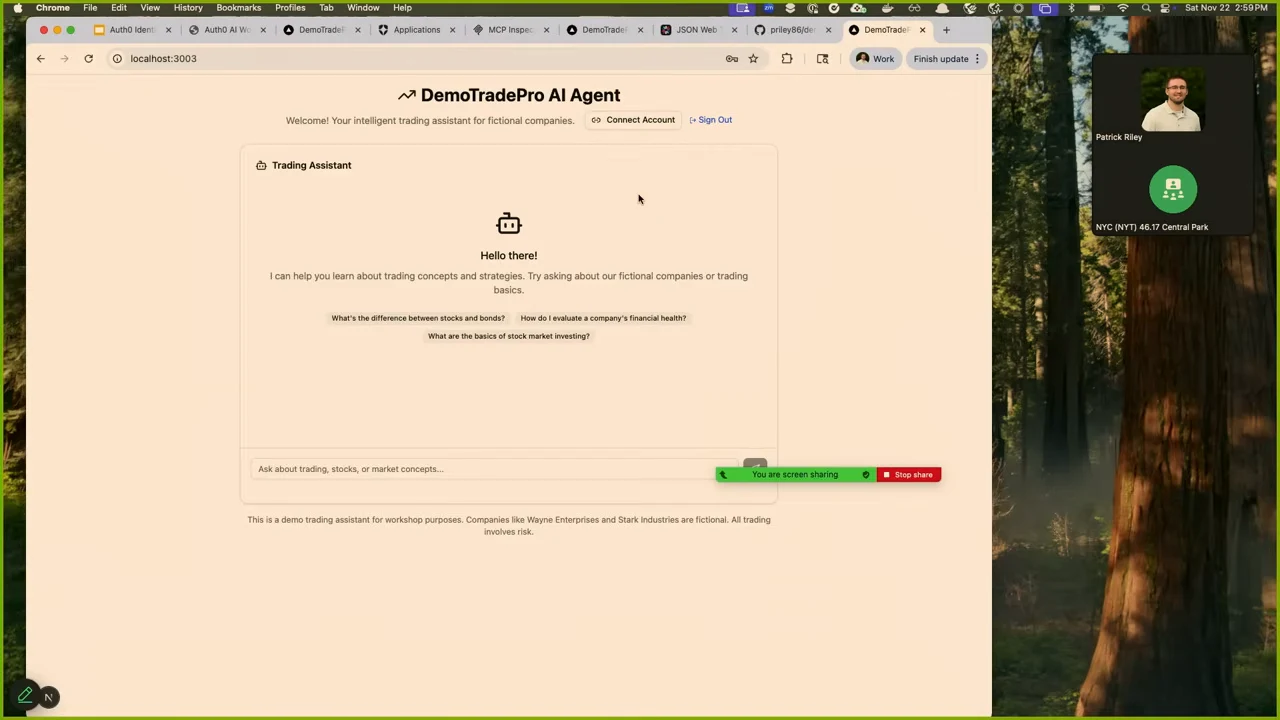The image size is (1280, 720).
Task: Reload the localhost:3003 page
Action: [88, 58]
